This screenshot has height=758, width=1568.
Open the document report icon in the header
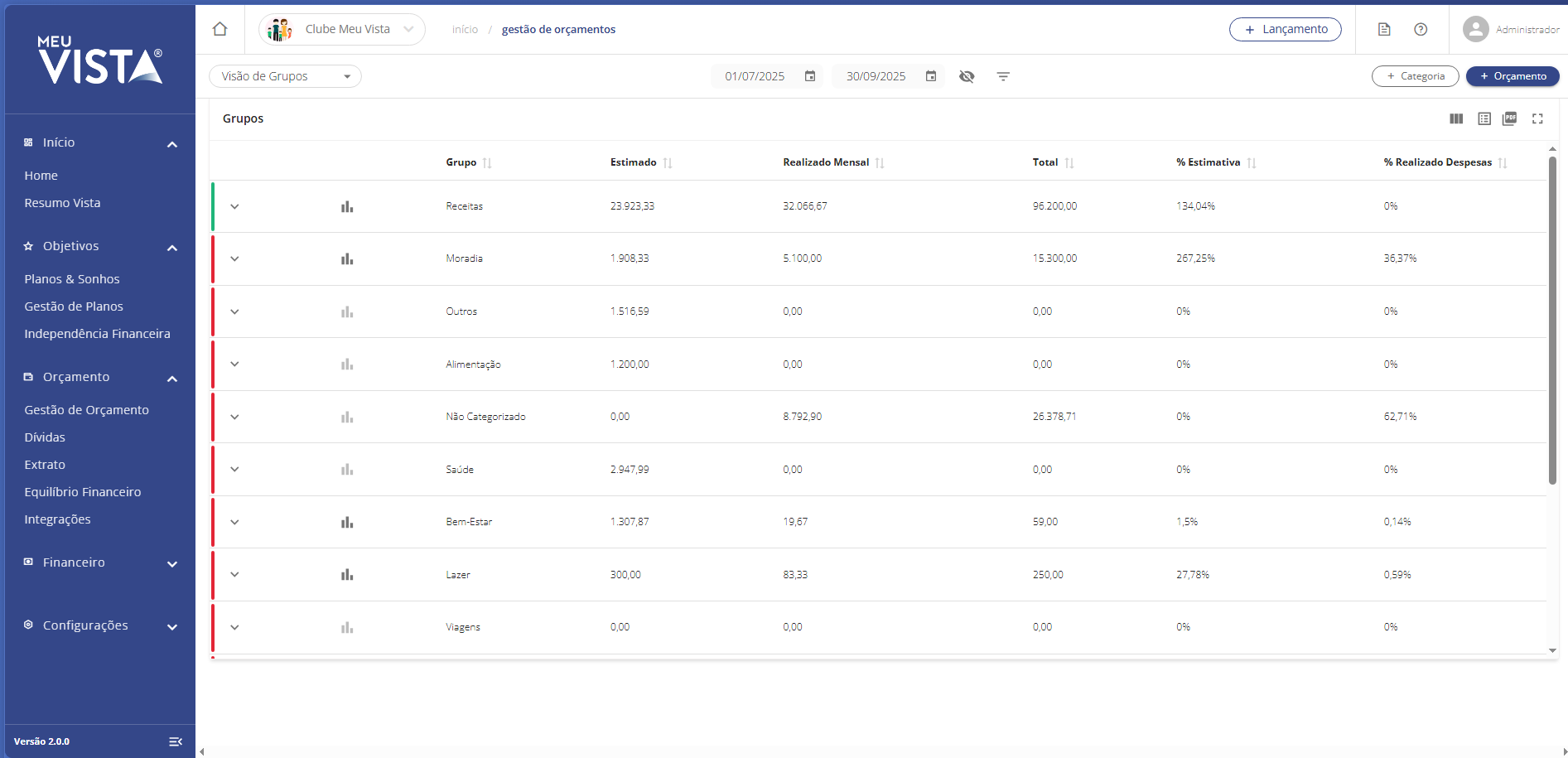tap(1384, 29)
